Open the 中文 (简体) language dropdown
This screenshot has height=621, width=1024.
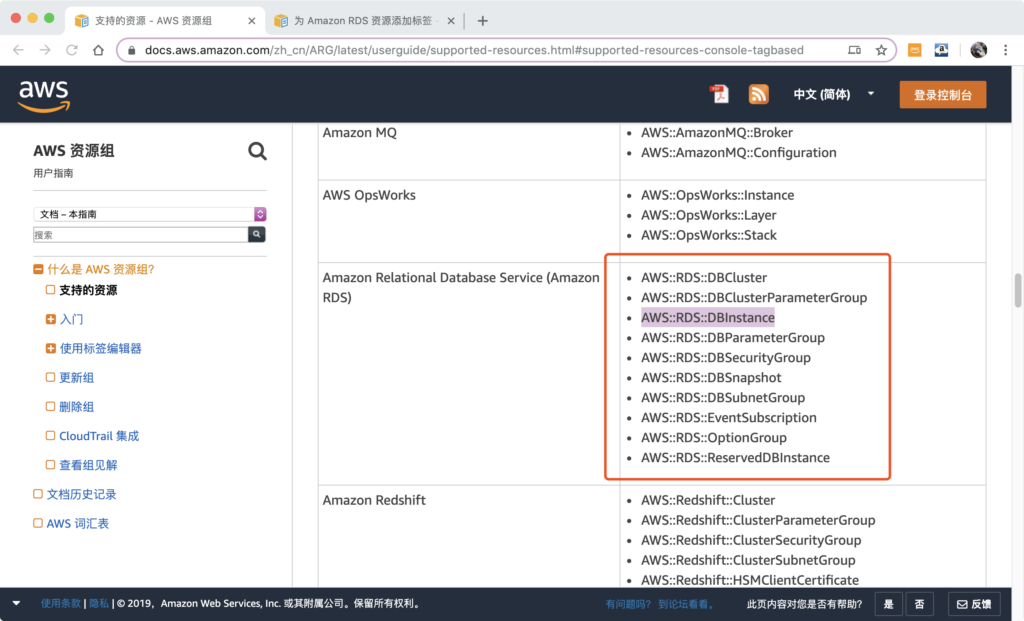pyautogui.click(x=833, y=94)
